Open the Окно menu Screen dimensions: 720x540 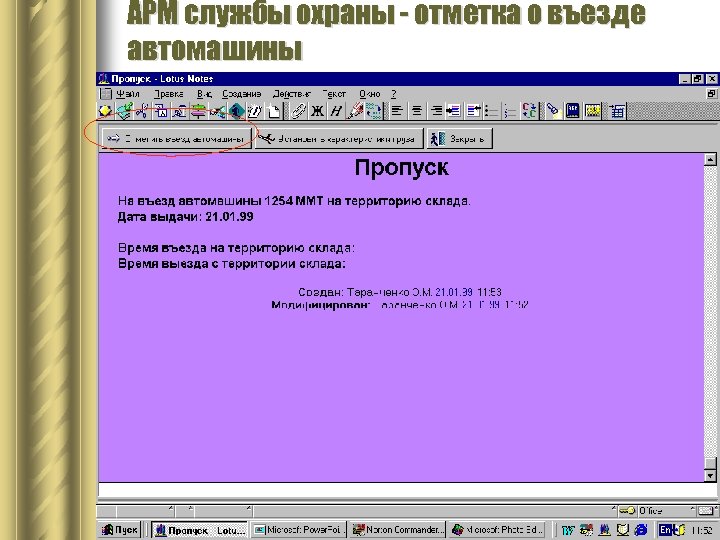point(370,94)
